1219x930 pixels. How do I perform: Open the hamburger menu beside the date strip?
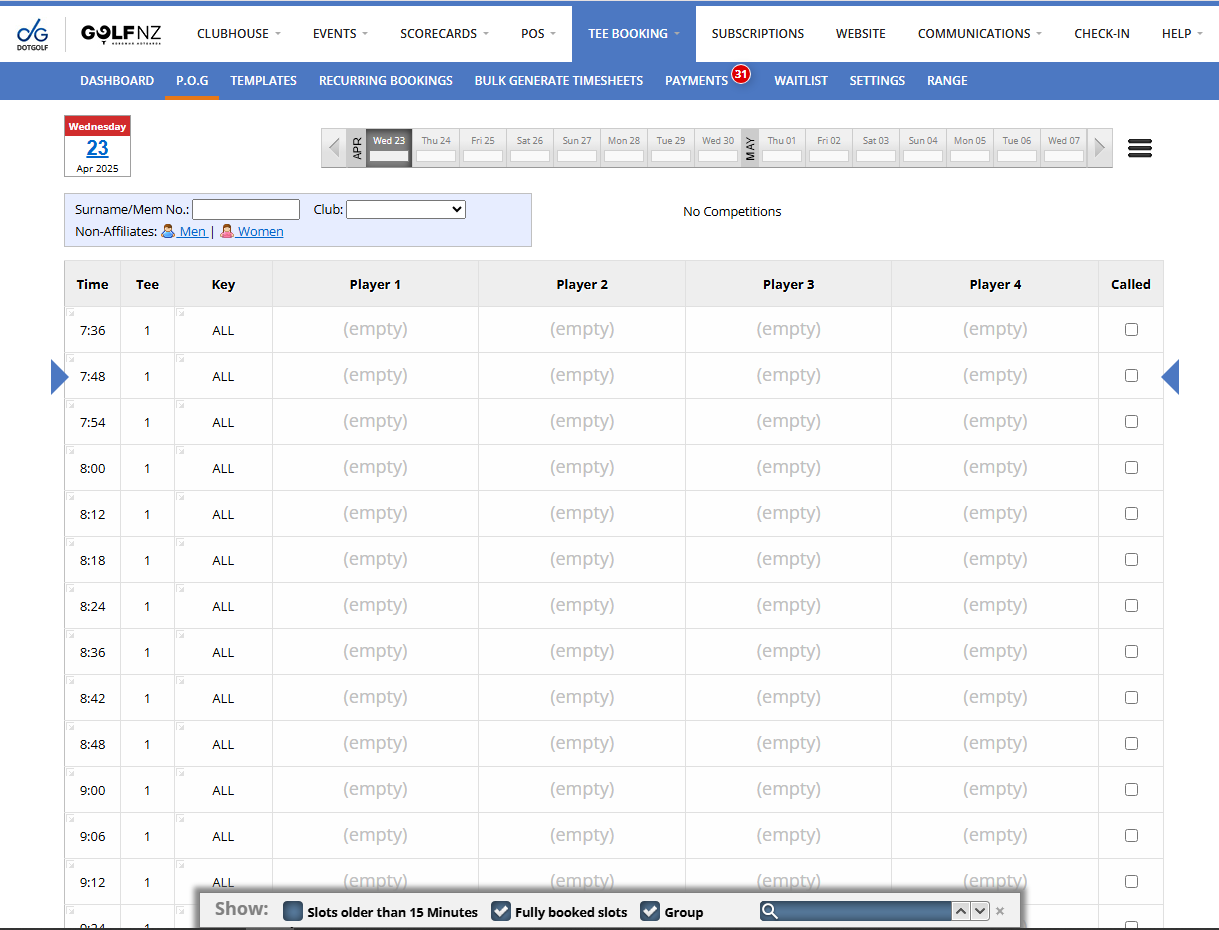click(x=1139, y=148)
